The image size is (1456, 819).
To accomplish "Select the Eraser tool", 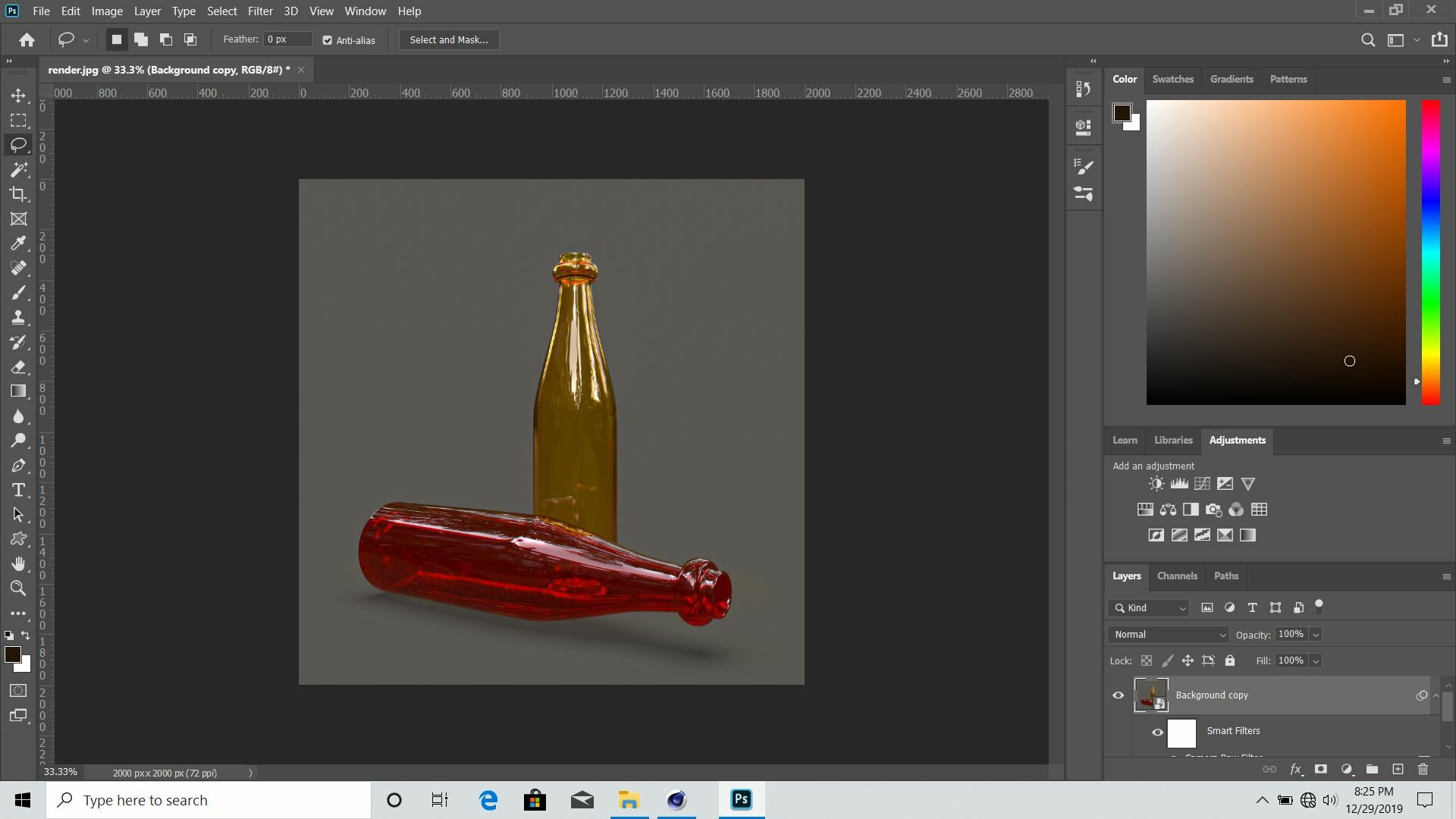I will [x=18, y=366].
